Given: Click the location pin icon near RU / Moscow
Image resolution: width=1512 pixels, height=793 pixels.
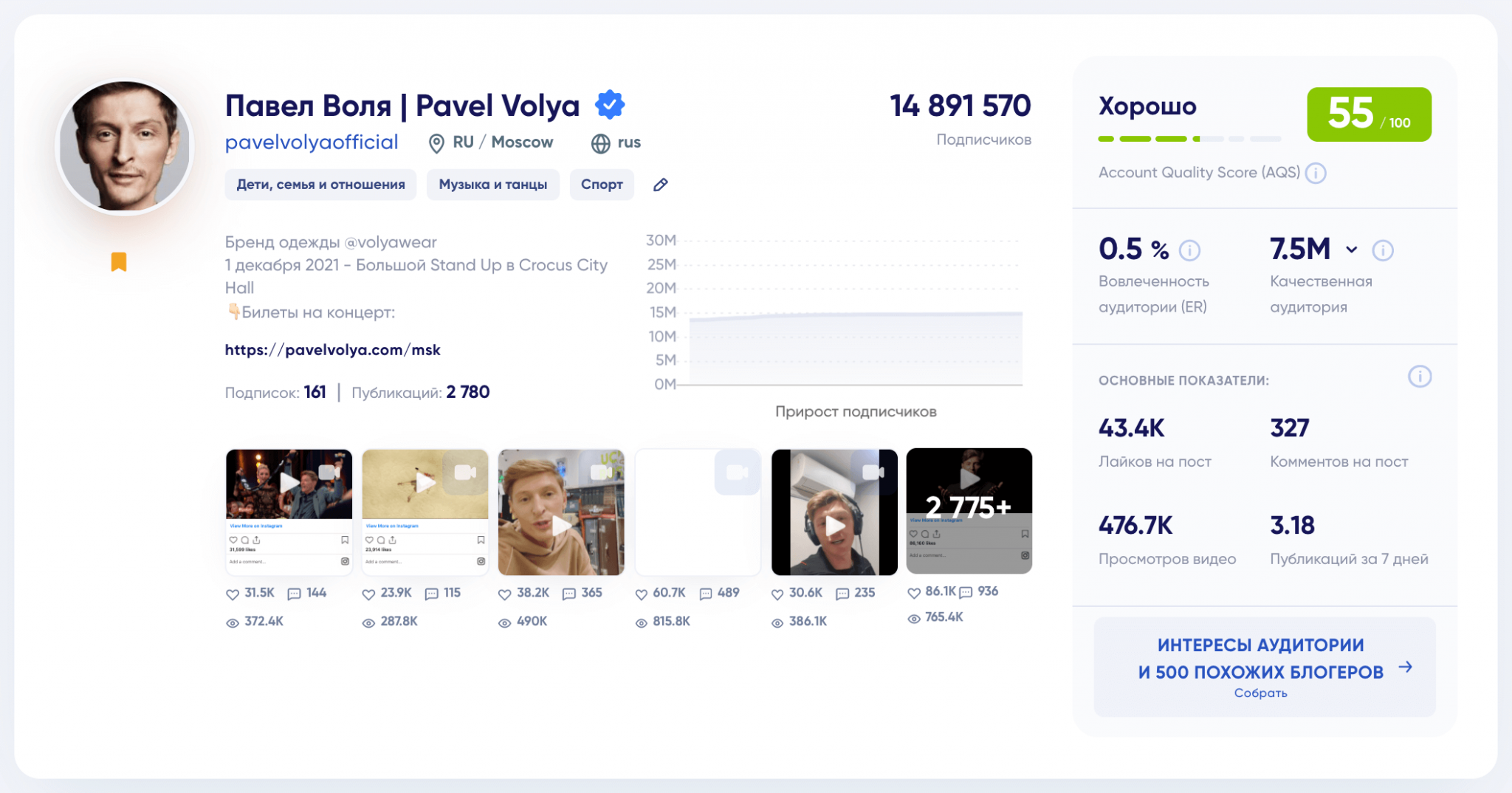Looking at the screenshot, I should (x=436, y=143).
